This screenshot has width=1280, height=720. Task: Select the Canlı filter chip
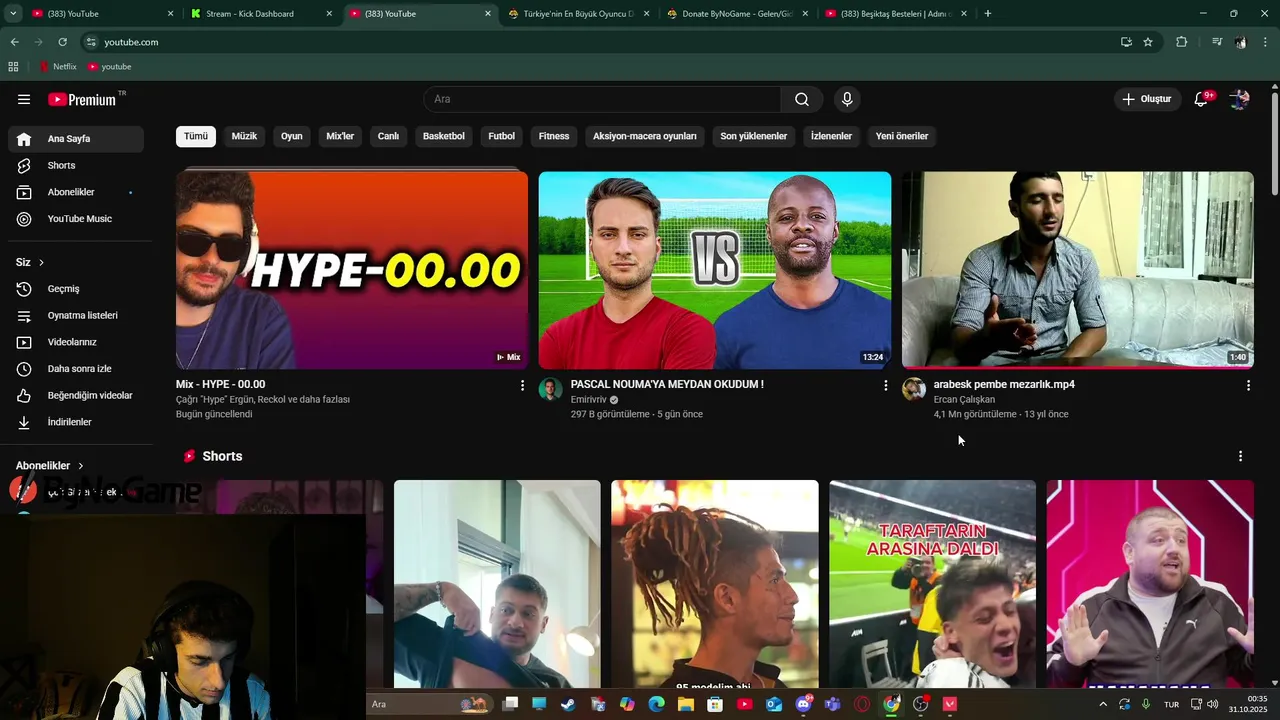[x=388, y=136]
